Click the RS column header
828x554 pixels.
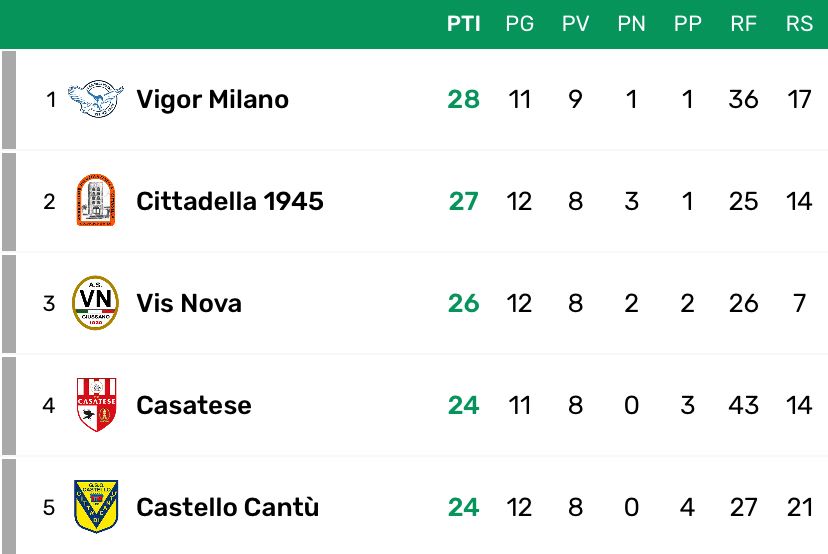799,25
